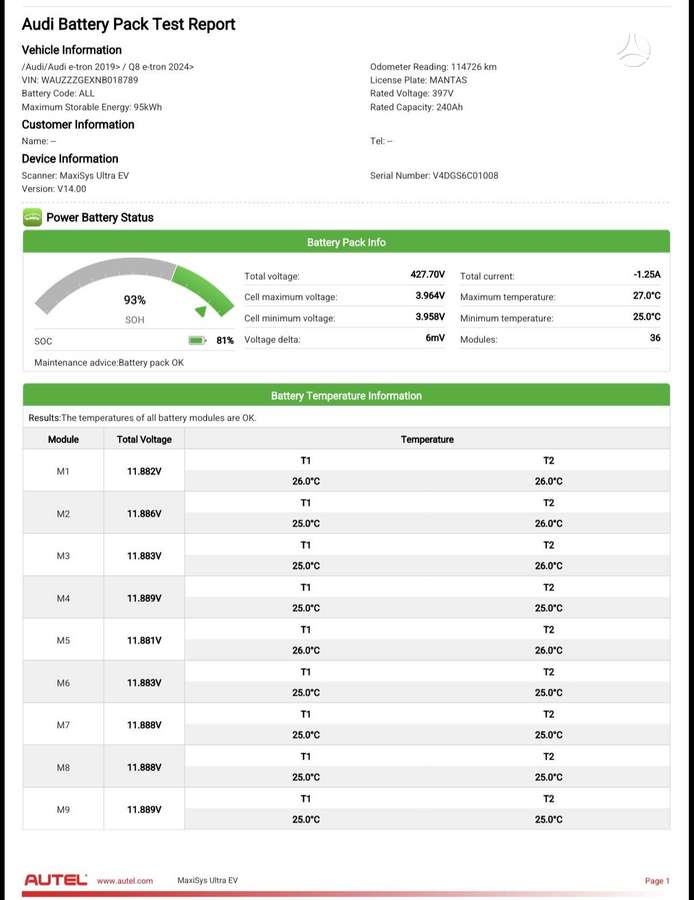Viewport: 694px width, 900px height.
Task: Select module M9 row label
Action: (x=63, y=810)
